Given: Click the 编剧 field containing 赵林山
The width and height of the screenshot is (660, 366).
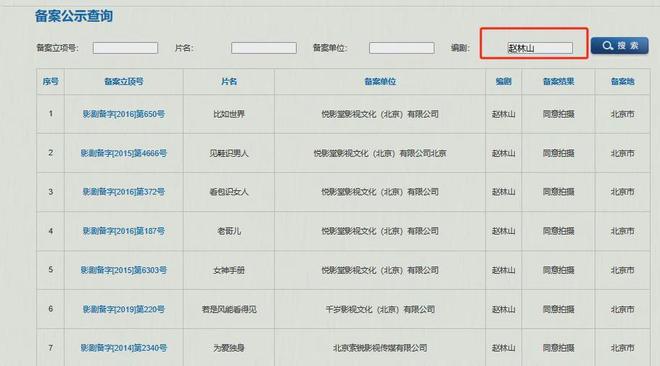Looking at the screenshot, I should [x=540, y=48].
